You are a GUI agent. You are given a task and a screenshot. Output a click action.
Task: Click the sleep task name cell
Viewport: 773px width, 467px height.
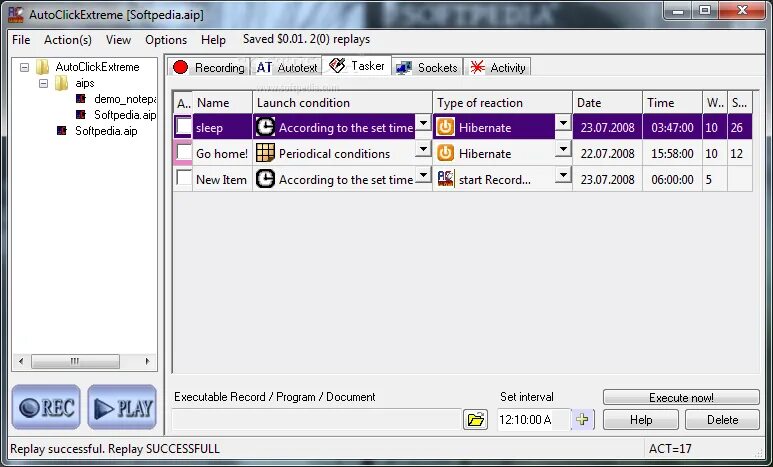point(222,127)
